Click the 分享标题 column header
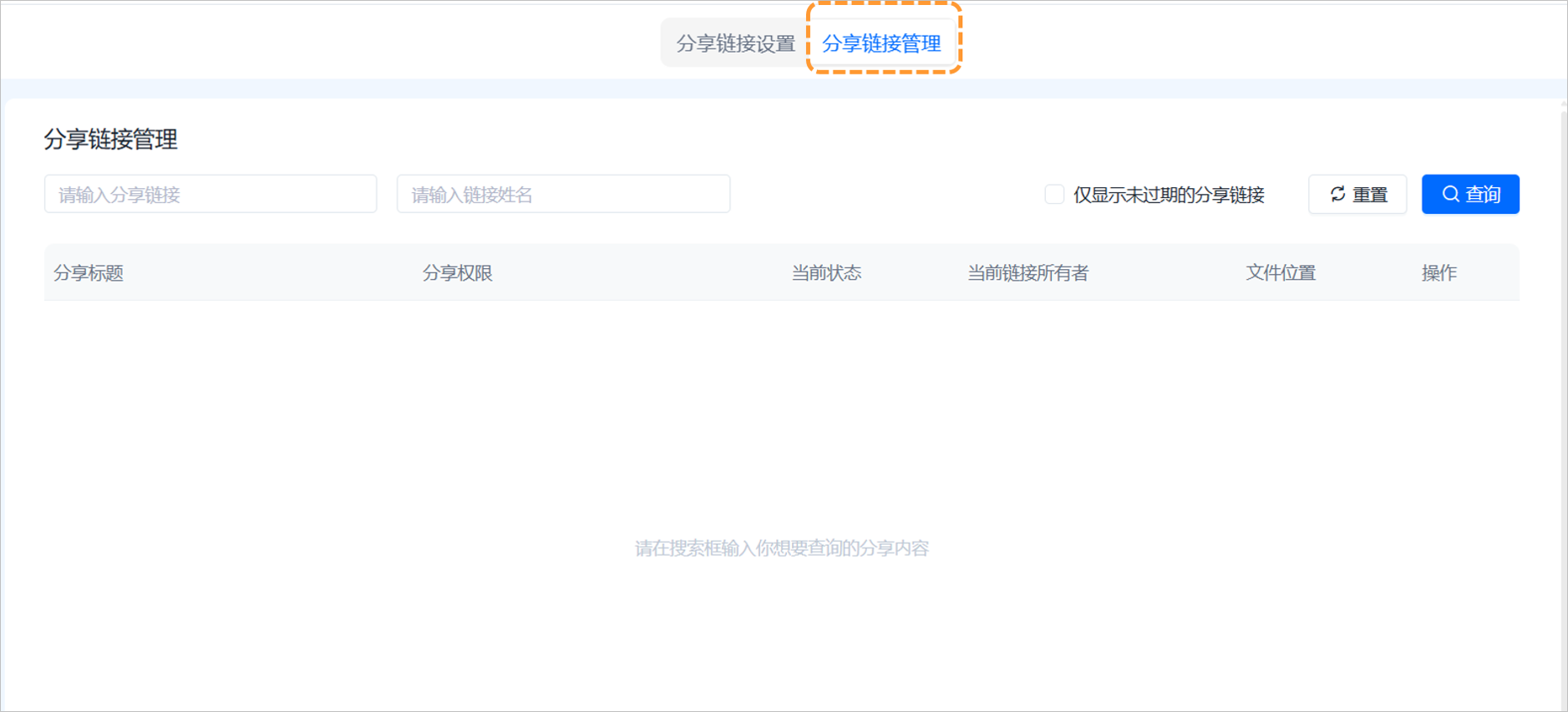This screenshot has height=712, width=1568. click(89, 273)
